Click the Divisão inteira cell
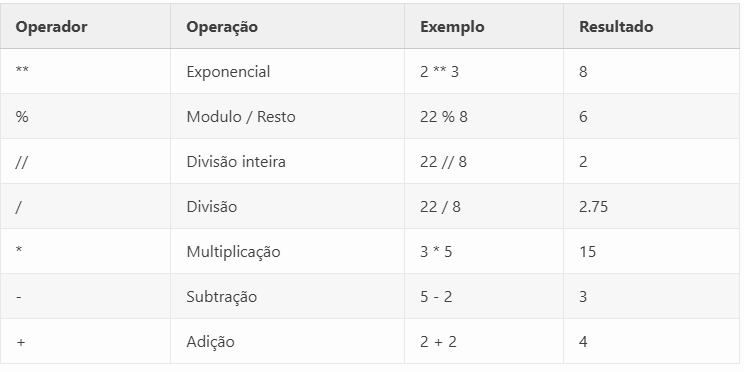Image resolution: width=744 pixels, height=372 pixels. 288,161
